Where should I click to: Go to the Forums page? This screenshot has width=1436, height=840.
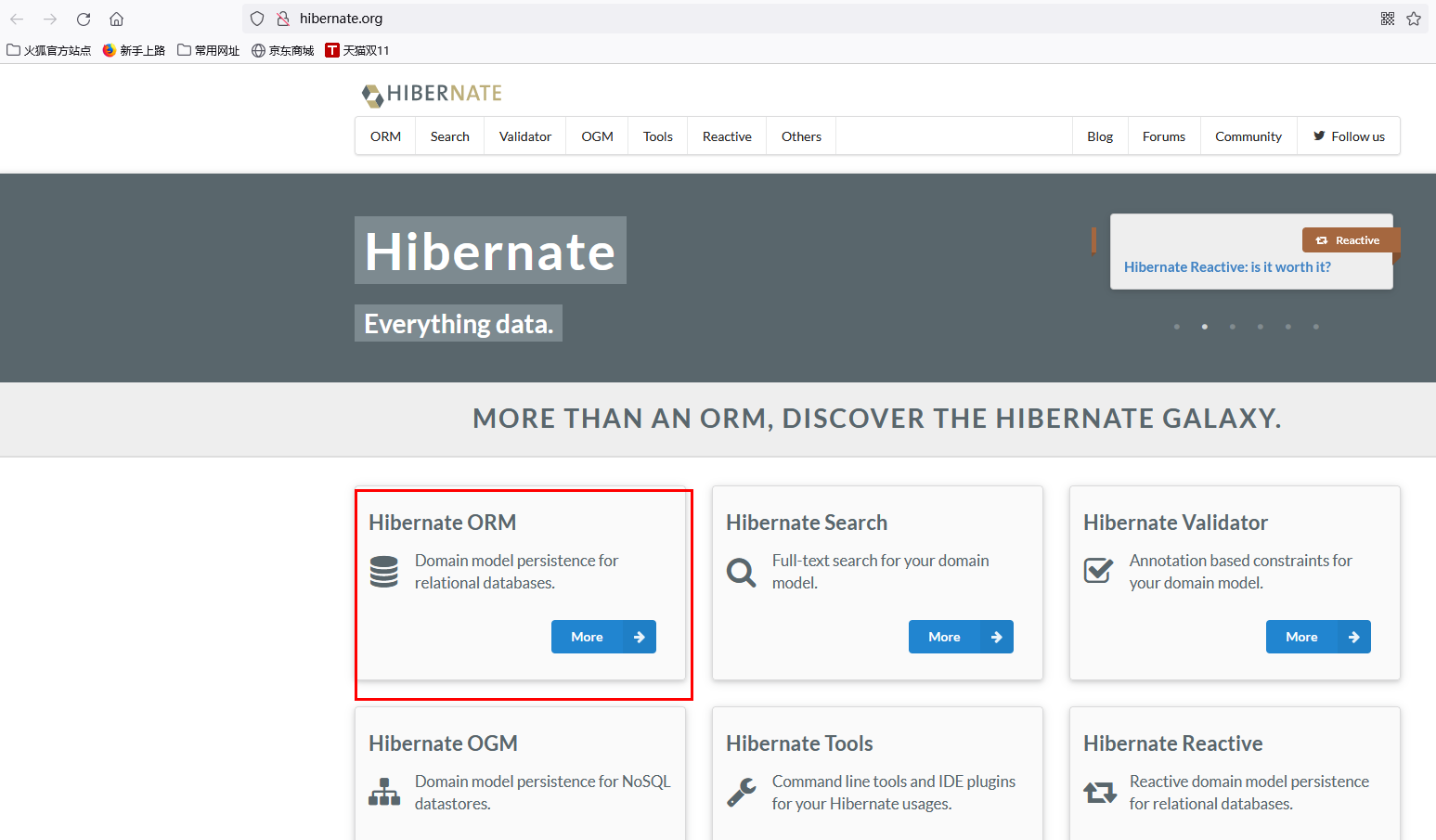[1164, 136]
